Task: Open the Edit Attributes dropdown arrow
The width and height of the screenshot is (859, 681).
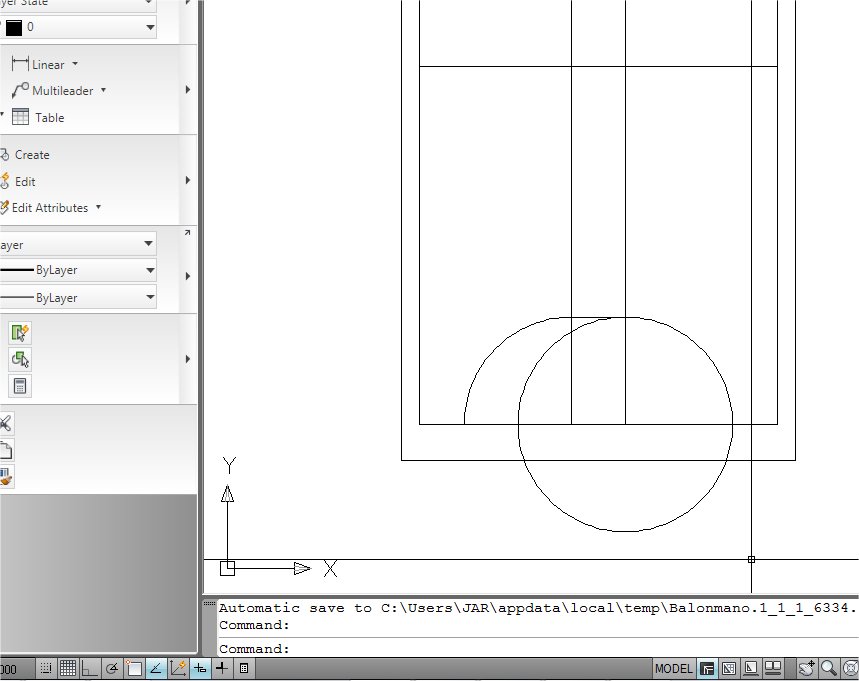Action: coord(99,207)
